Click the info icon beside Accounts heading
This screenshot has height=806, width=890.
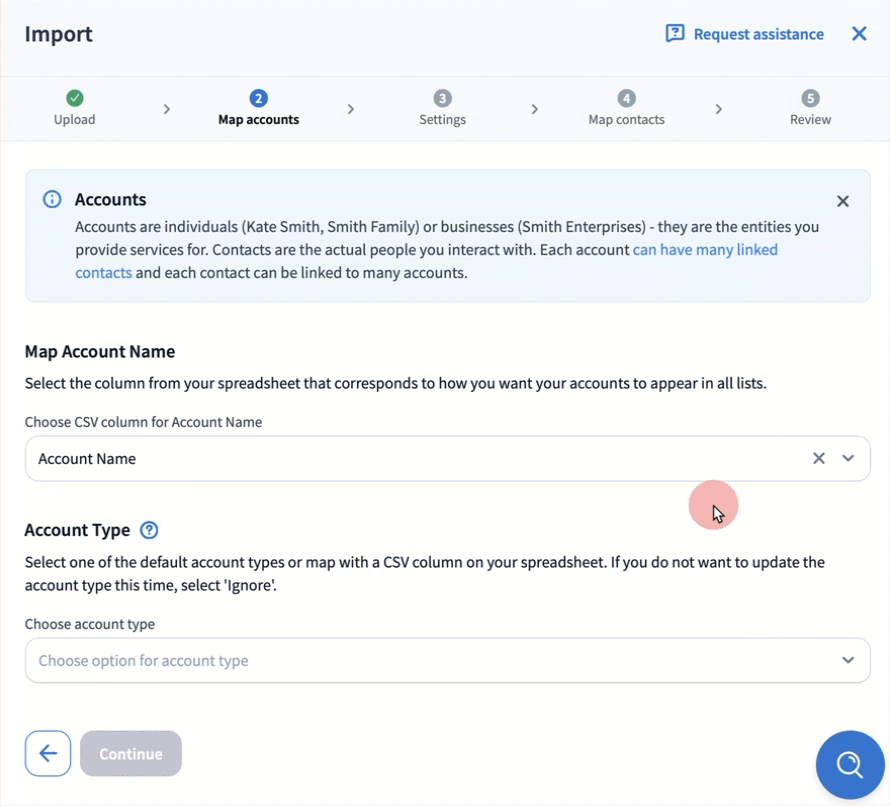[x=52, y=200]
